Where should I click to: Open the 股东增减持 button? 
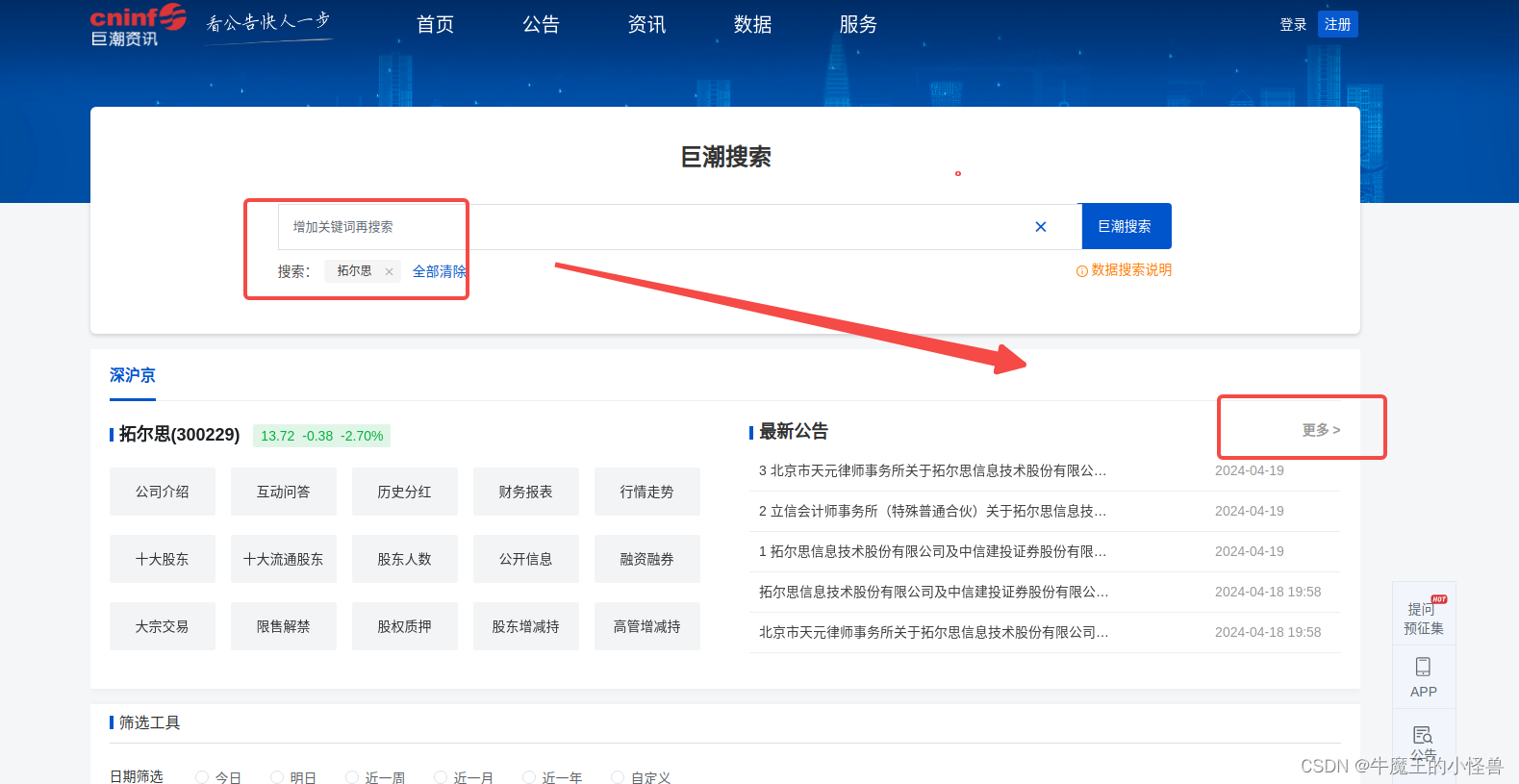pos(526,626)
